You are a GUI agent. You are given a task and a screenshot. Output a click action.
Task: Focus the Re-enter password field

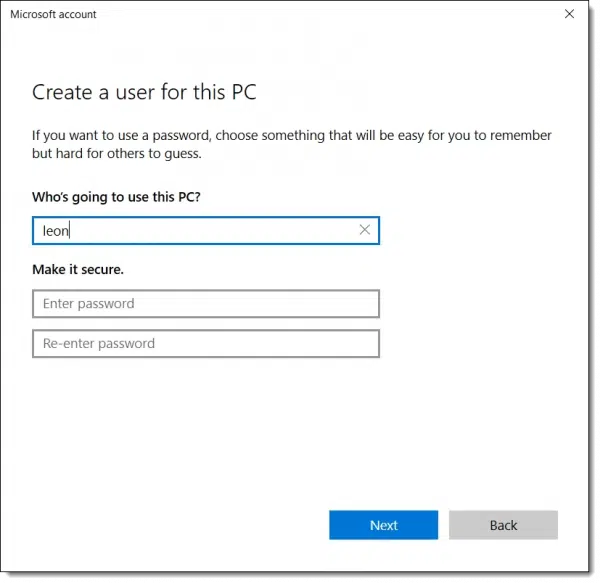[x=205, y=343]
